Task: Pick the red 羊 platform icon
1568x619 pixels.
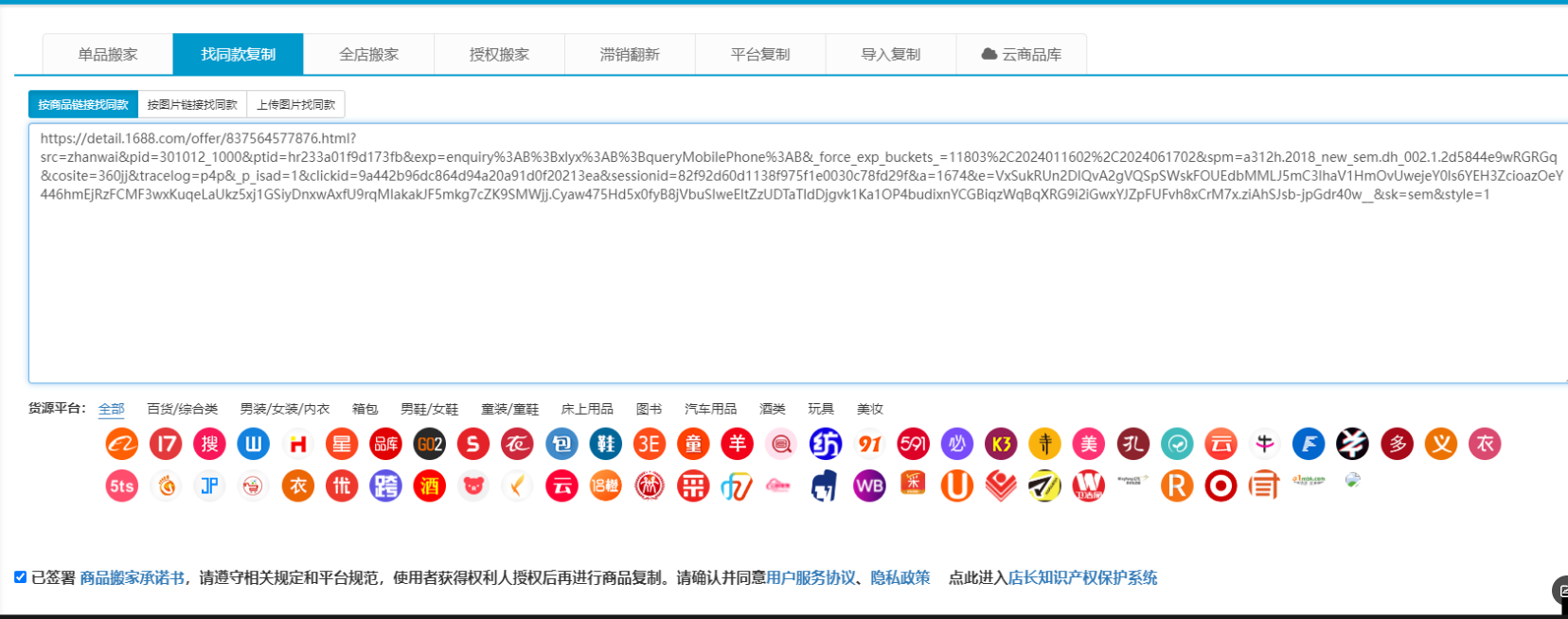Action: 737,444
